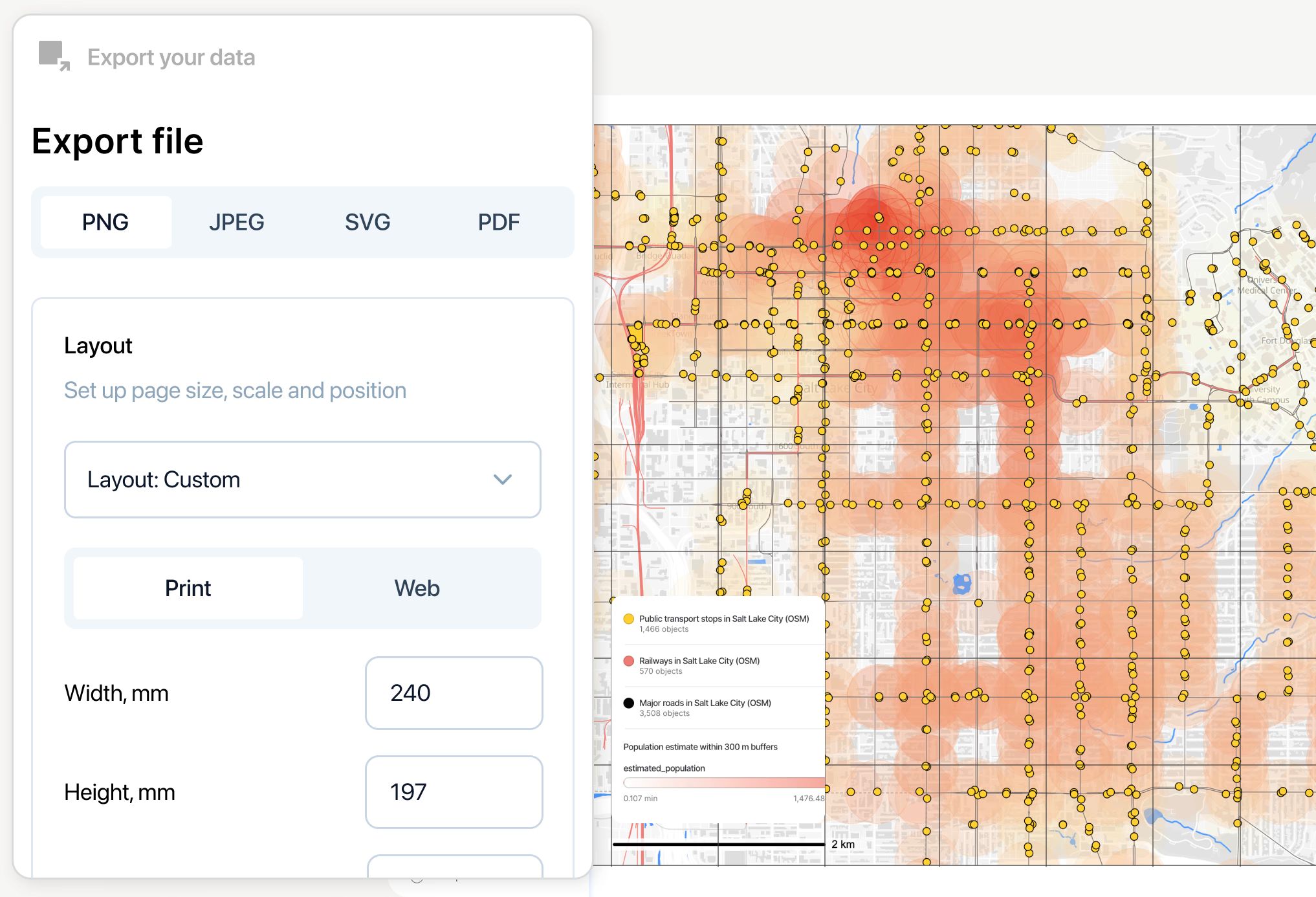Select the PNG format tab

tap(105, 222)
